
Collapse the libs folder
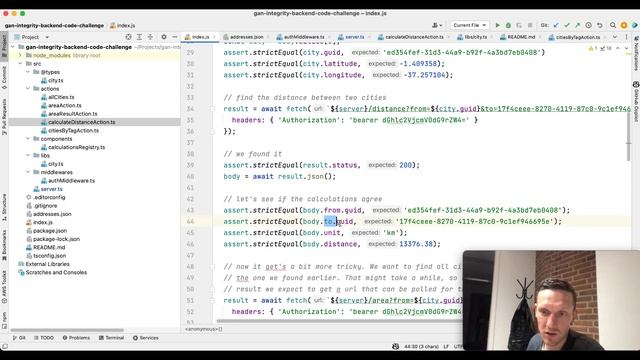click(x=28, y=156)
